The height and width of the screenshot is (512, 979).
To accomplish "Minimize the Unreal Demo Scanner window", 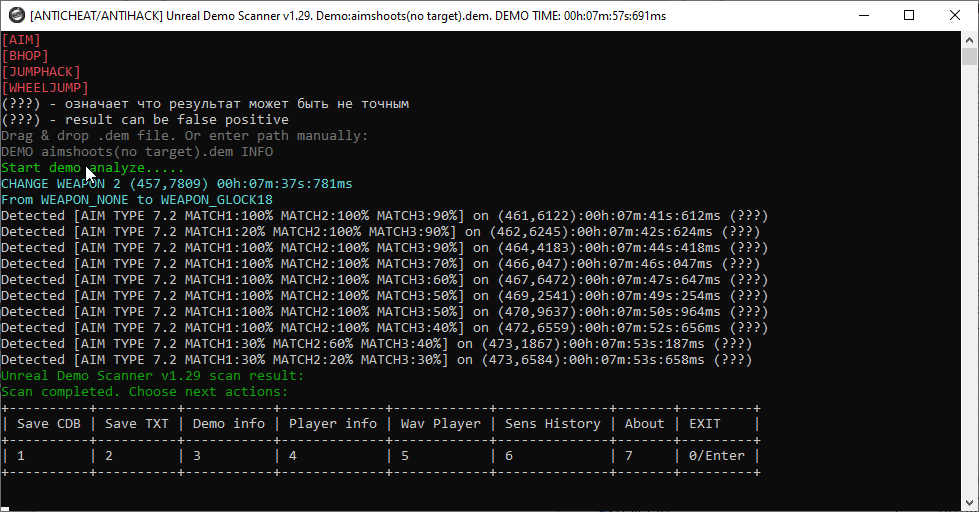I will tap(864, 15).
